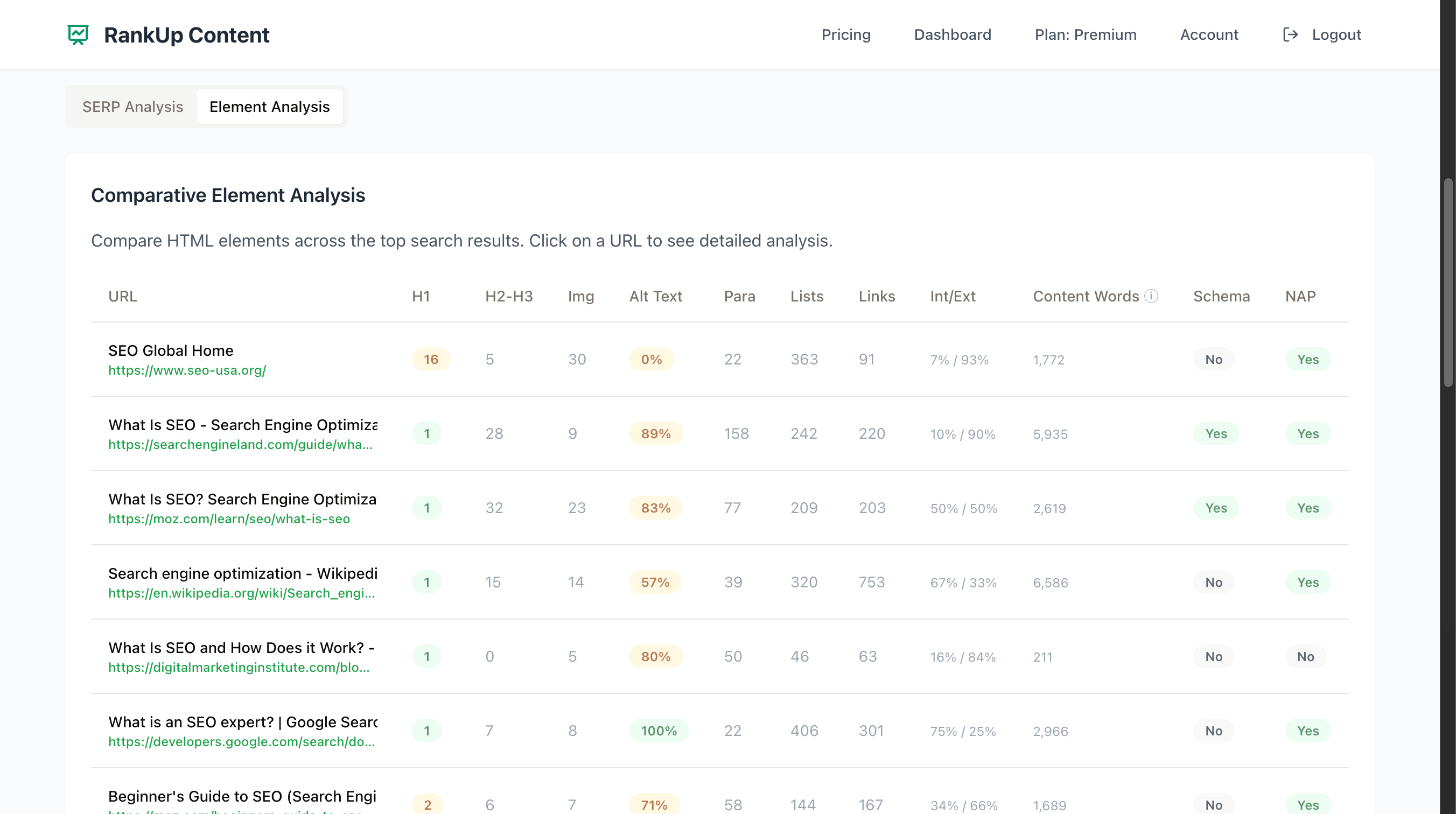Screen dimensions: 1456x814
Task: Click the 80% Alt Text badge
Action: (656, 656)
